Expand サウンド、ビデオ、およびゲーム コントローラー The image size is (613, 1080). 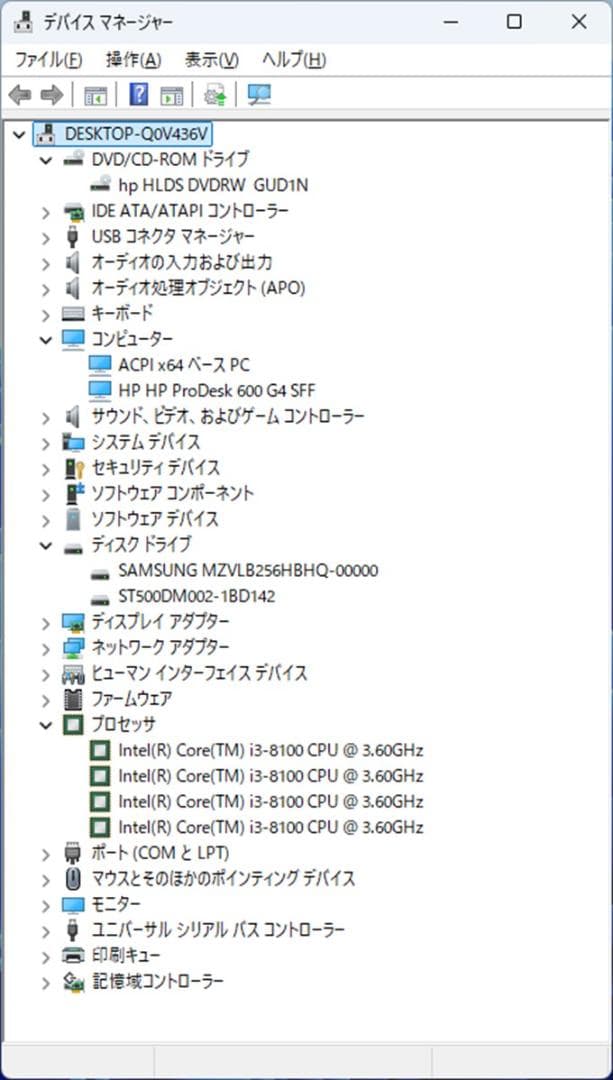[45, 417]
